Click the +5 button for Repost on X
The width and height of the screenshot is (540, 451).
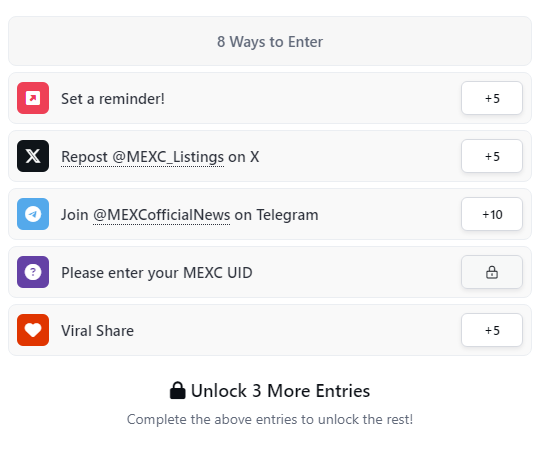(492, 156)
